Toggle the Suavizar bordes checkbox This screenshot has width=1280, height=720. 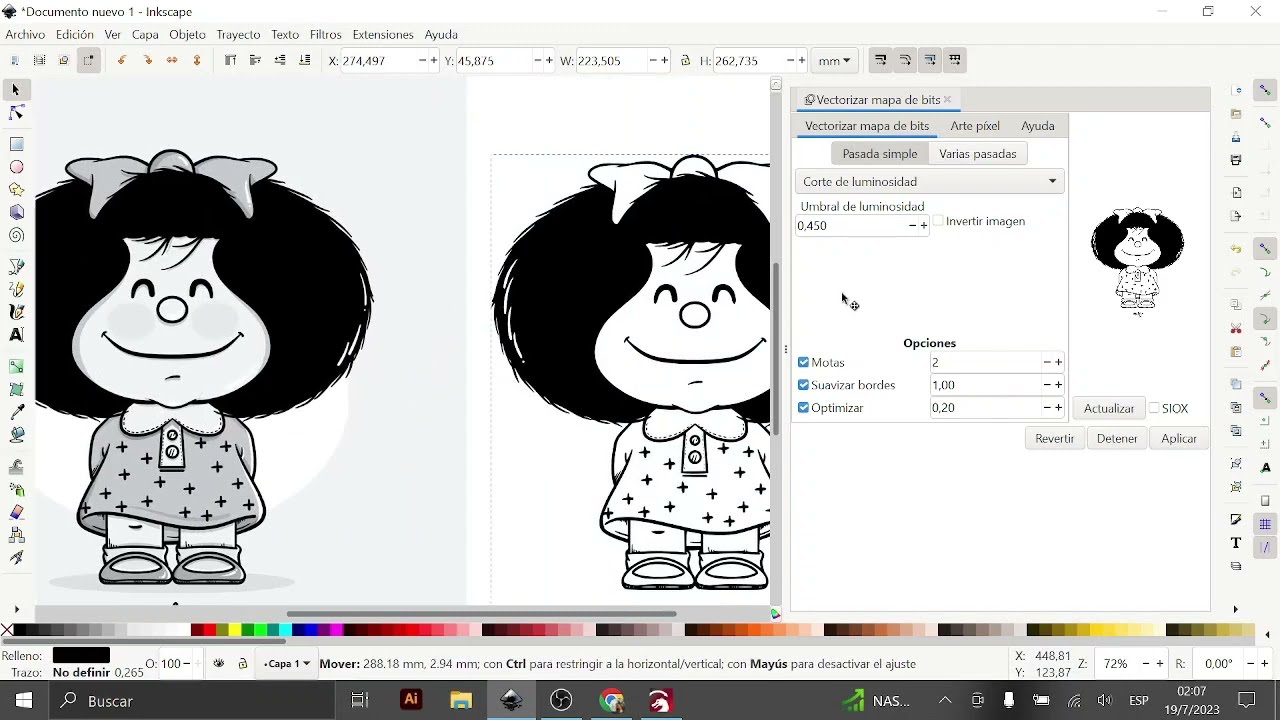click(804, 385)
